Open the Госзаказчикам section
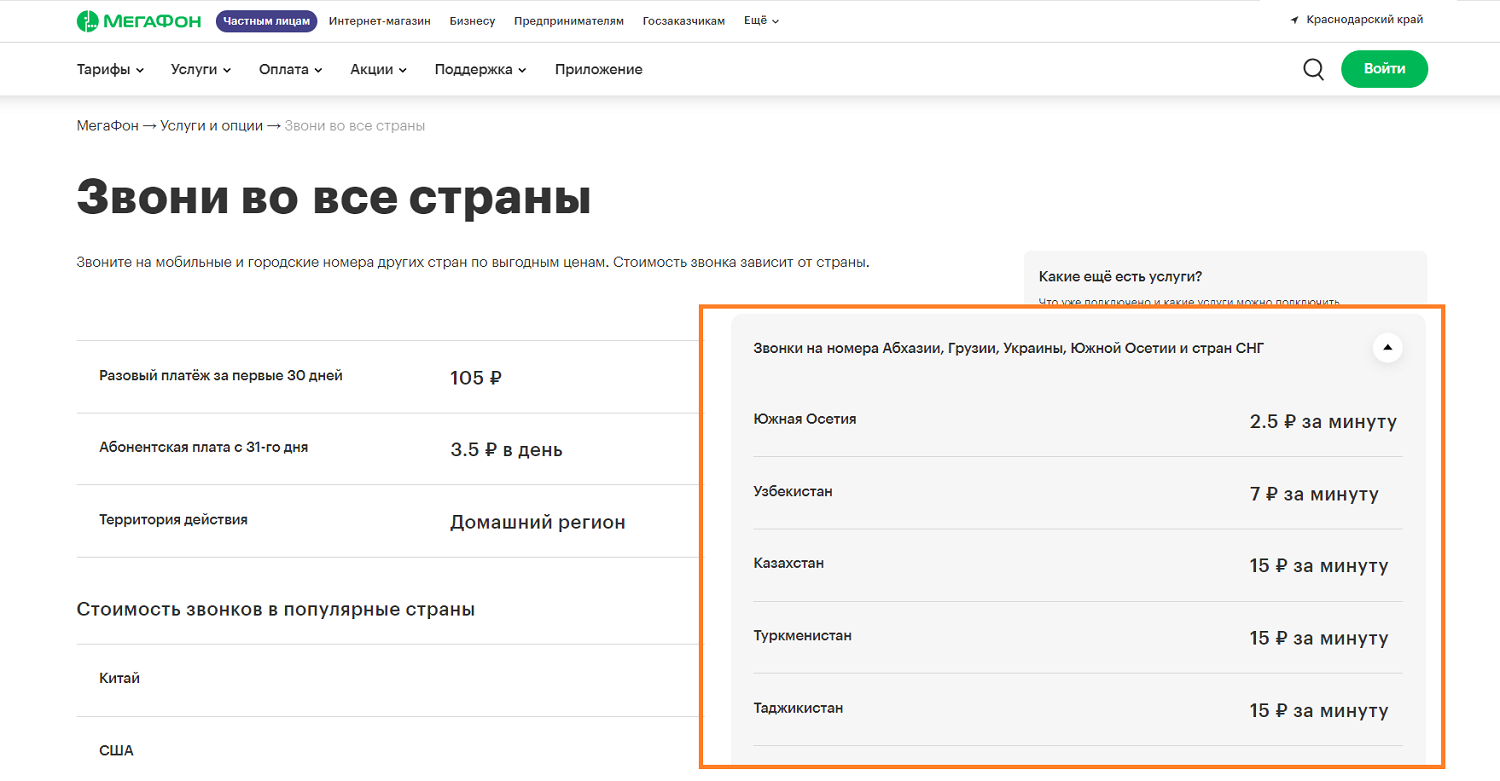1500x781 pixels. 684,21
